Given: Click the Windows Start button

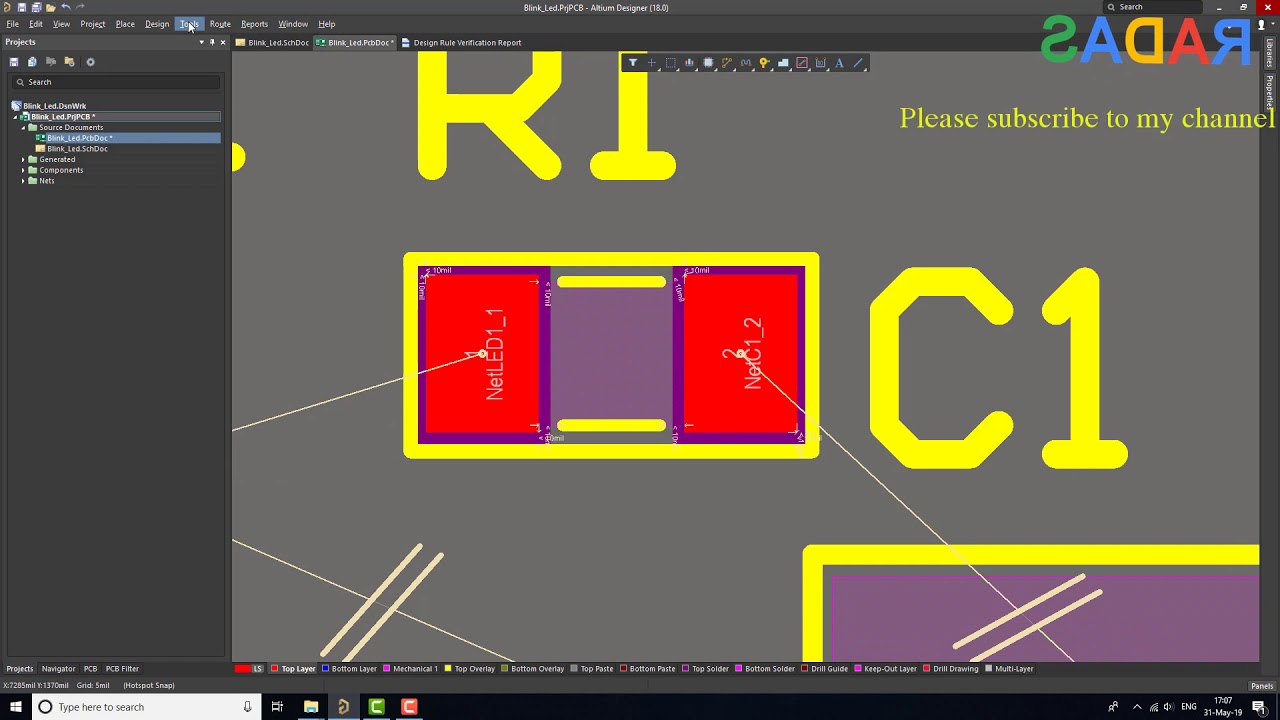Looking at the screenshot, I should coord(16,707).
